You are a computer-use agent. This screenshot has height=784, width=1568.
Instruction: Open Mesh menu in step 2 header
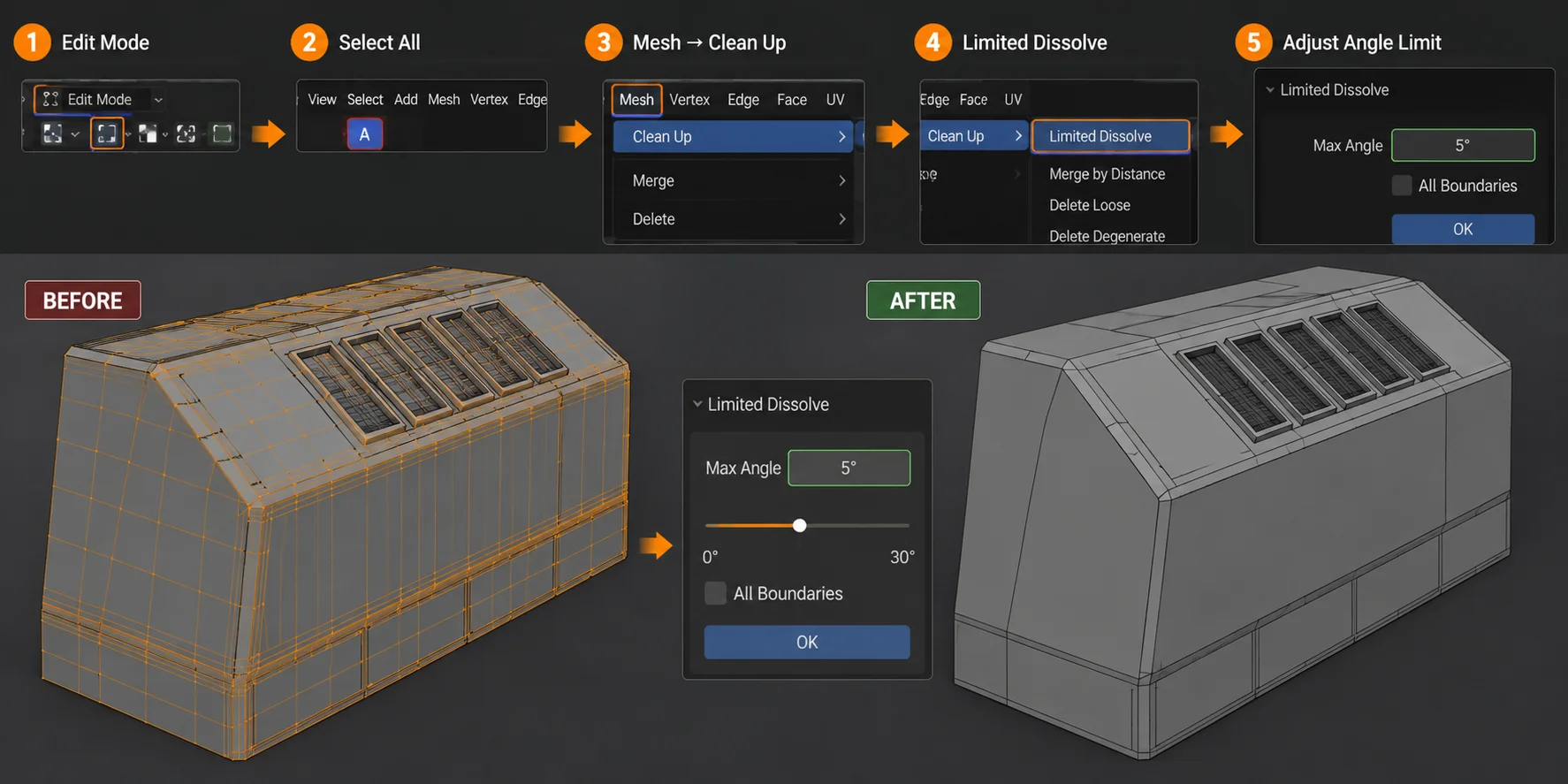(444, 99)
